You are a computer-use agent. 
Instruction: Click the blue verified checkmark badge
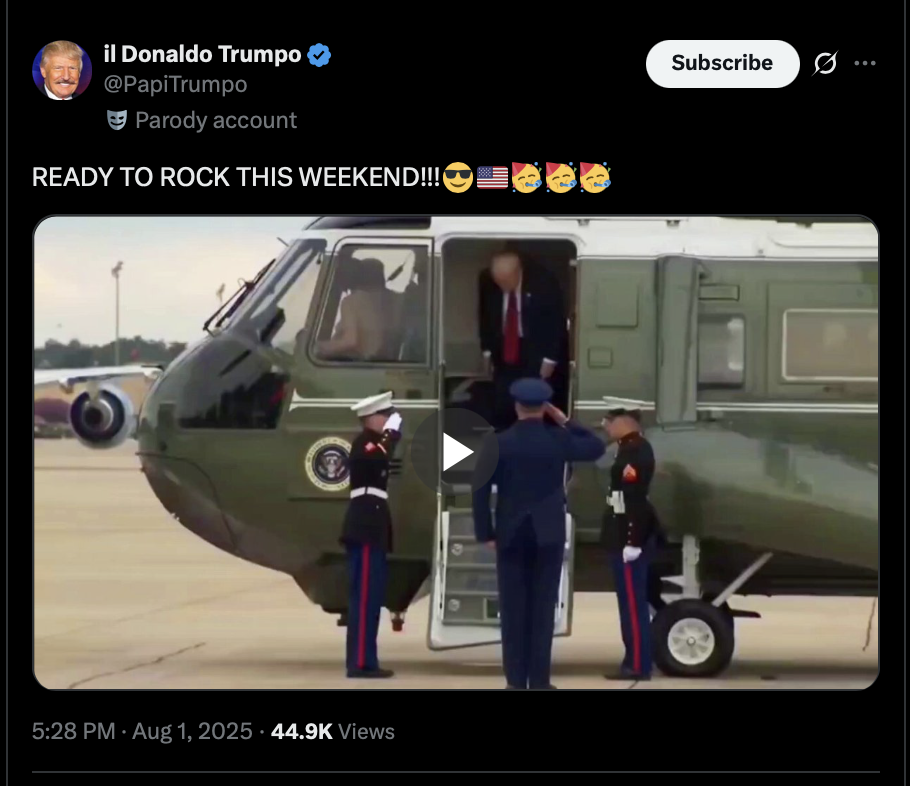coord(319,55)
